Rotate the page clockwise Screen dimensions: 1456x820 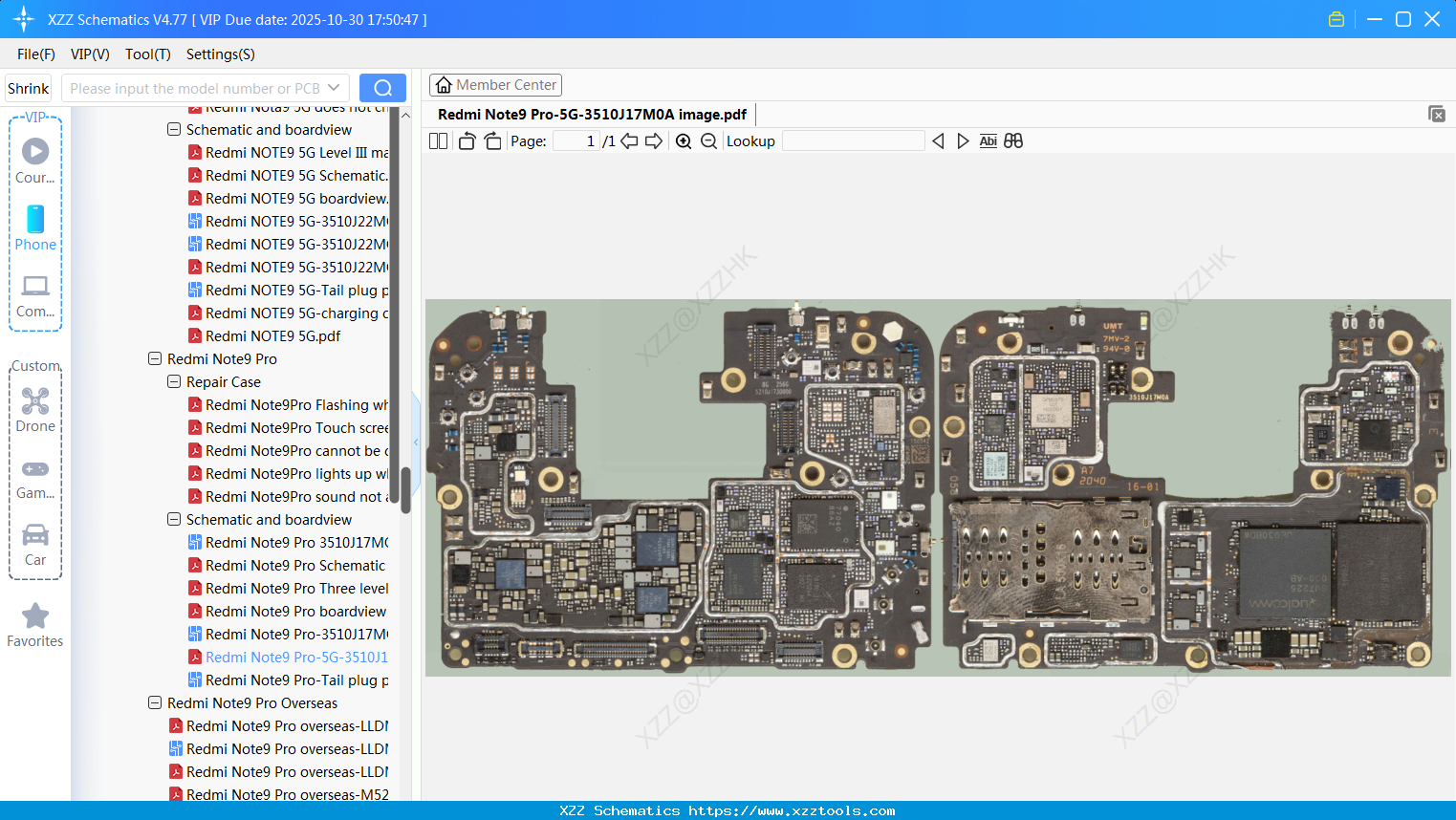492,141
